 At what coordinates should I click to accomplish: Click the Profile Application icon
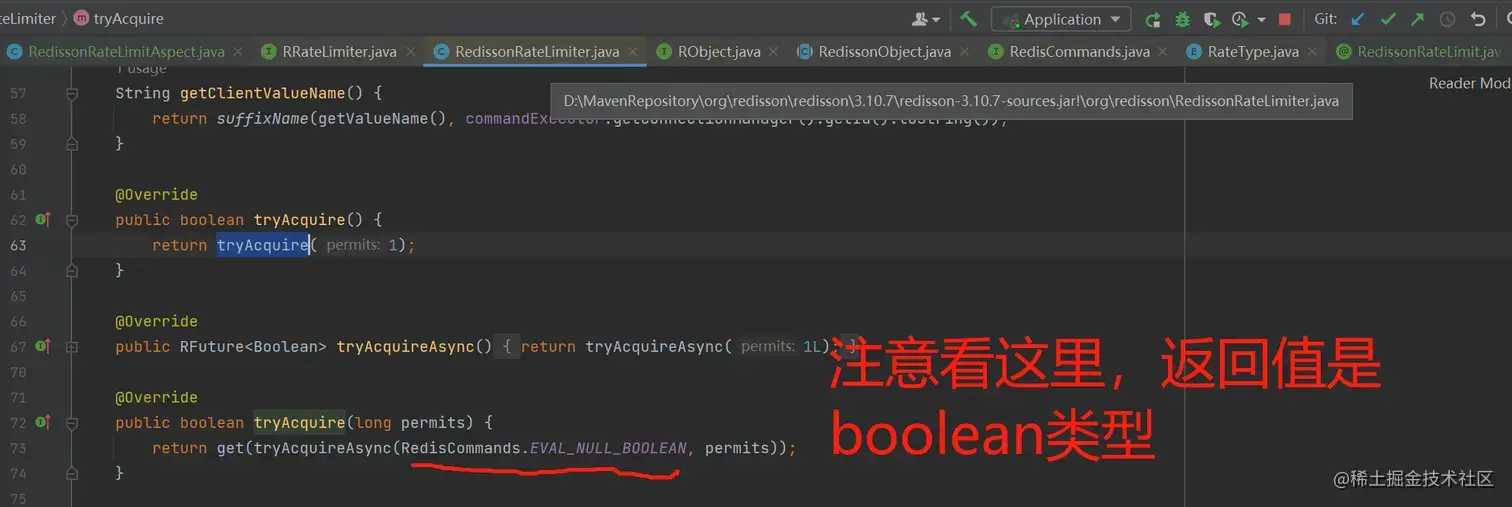coord(1240,19)
